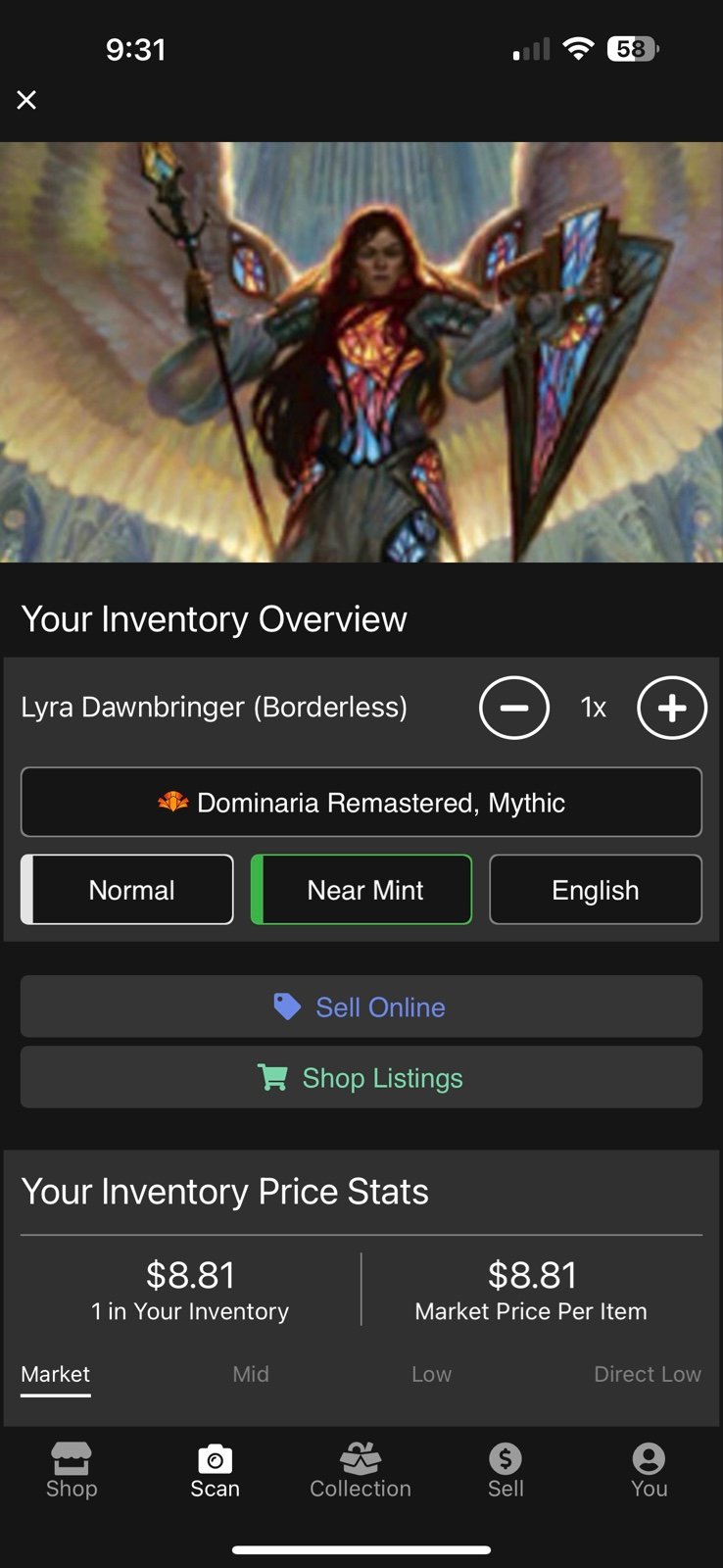Close the card detail view
The width and height of the screenshot is (723, 1568).
[x=26, y=100]
